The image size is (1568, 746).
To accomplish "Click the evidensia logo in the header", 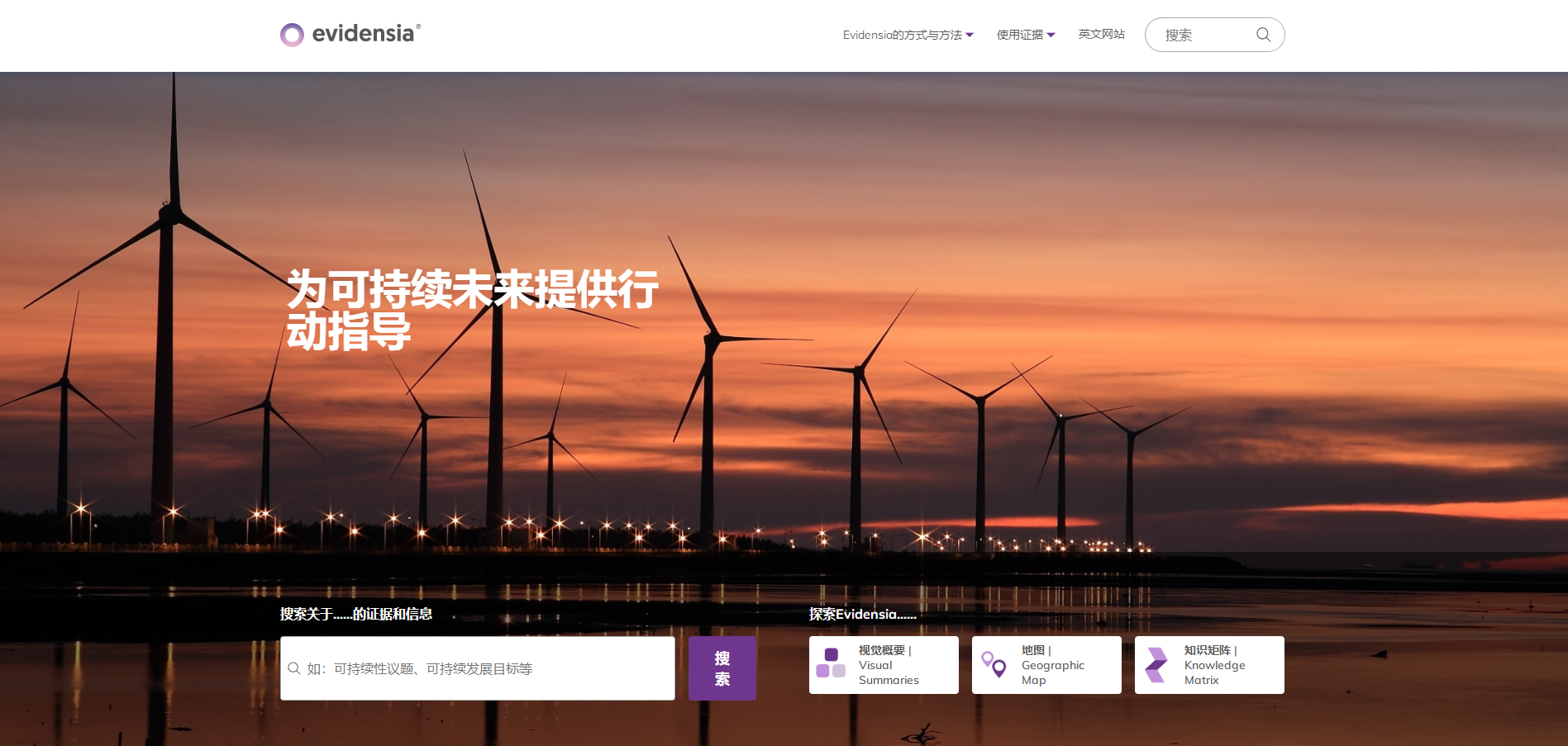I will [x=350, y=34].
